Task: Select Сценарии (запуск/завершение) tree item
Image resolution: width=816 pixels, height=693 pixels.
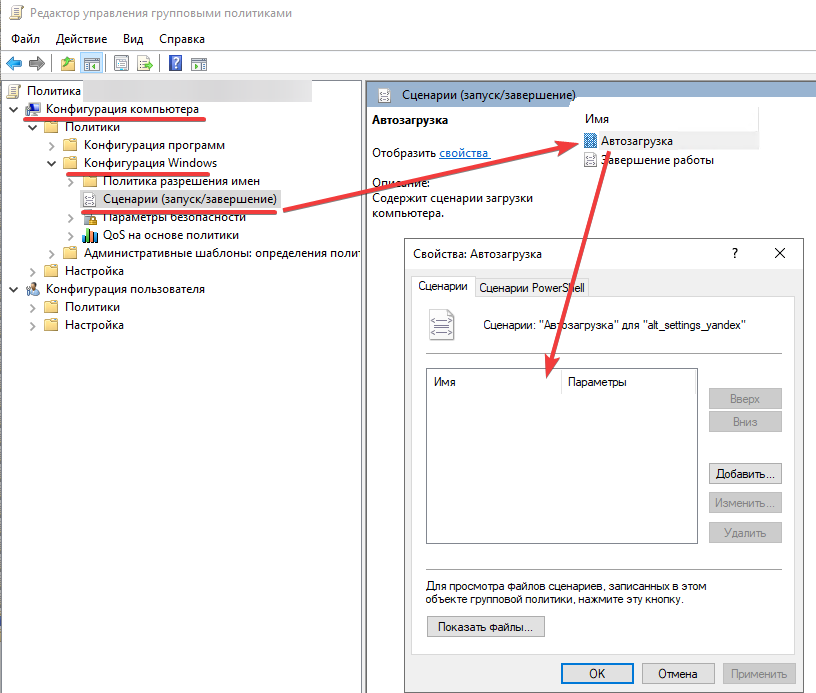Action: (190, 199)
